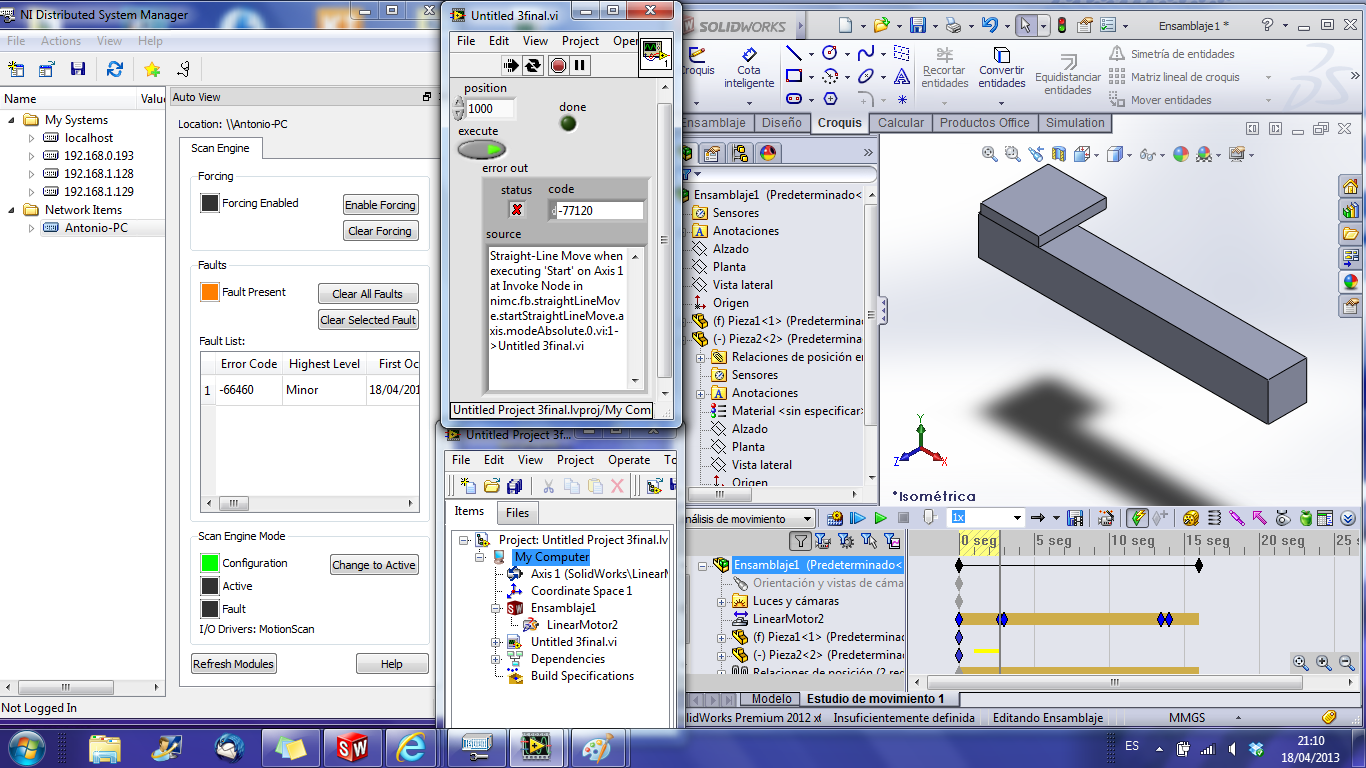Click Clear Selected Fault button

tap(368, 320)
